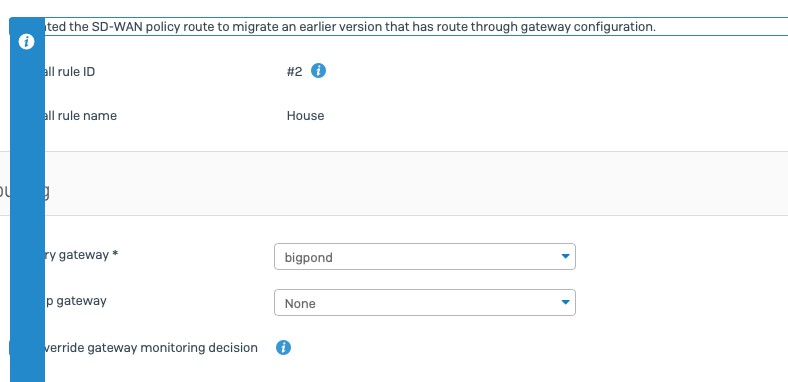Screen dimensions: 788x382
Task: Open the bigpond primary gateway dropdown
Action: click(x=425, y=257)
